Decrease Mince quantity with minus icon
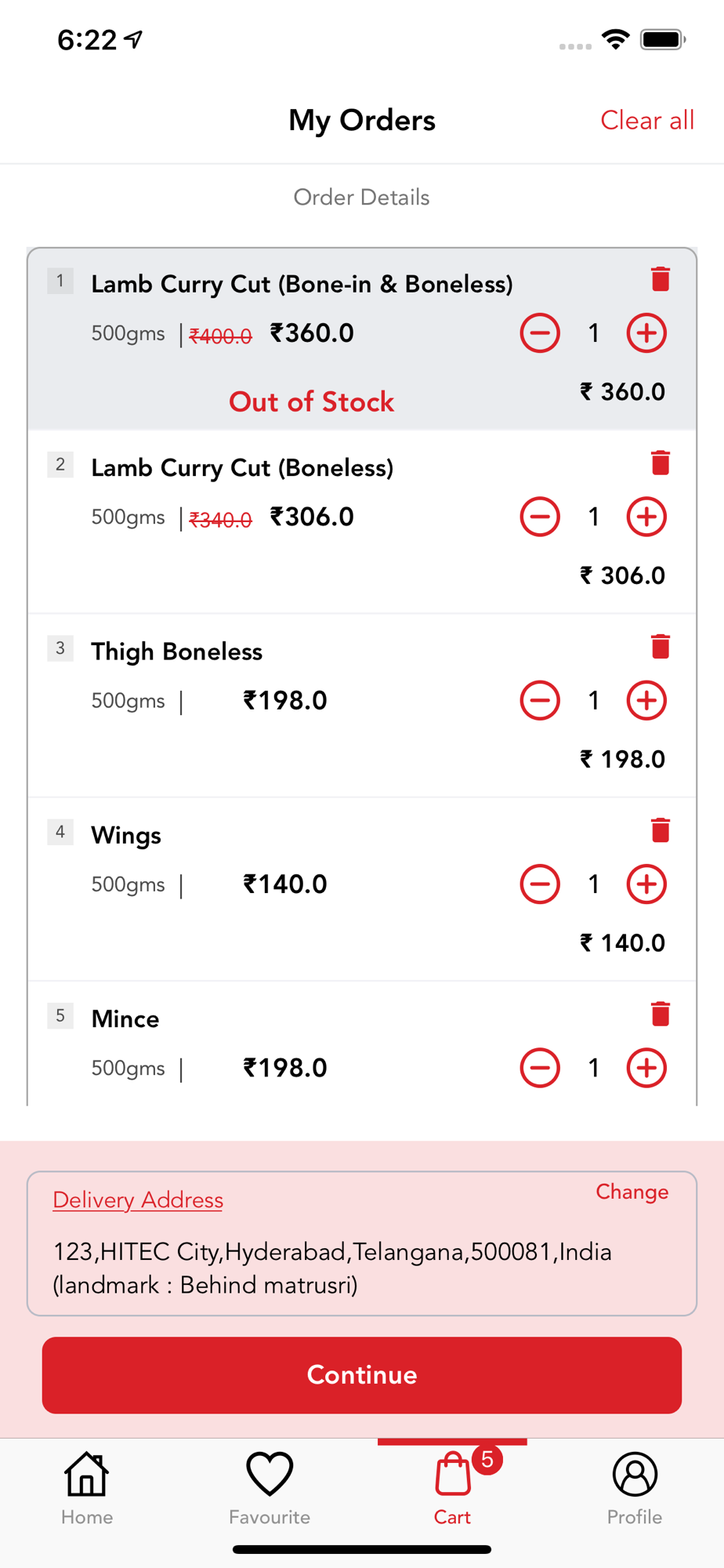 point(540,1068)
